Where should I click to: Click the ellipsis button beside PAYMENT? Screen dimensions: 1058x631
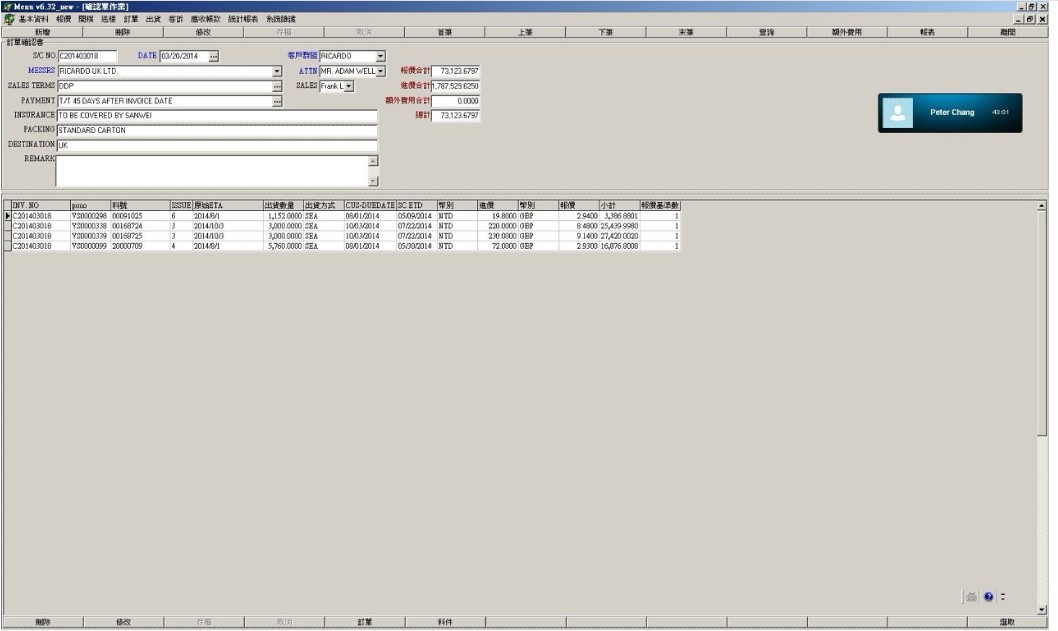[277, 101]
